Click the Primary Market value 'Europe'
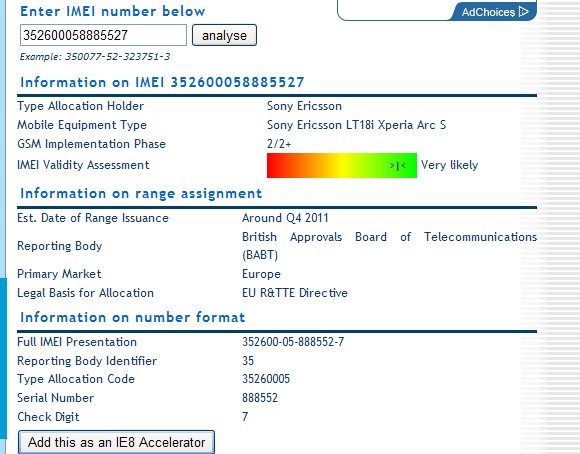This screenshot has height=454, width=580. click(261, 274)
